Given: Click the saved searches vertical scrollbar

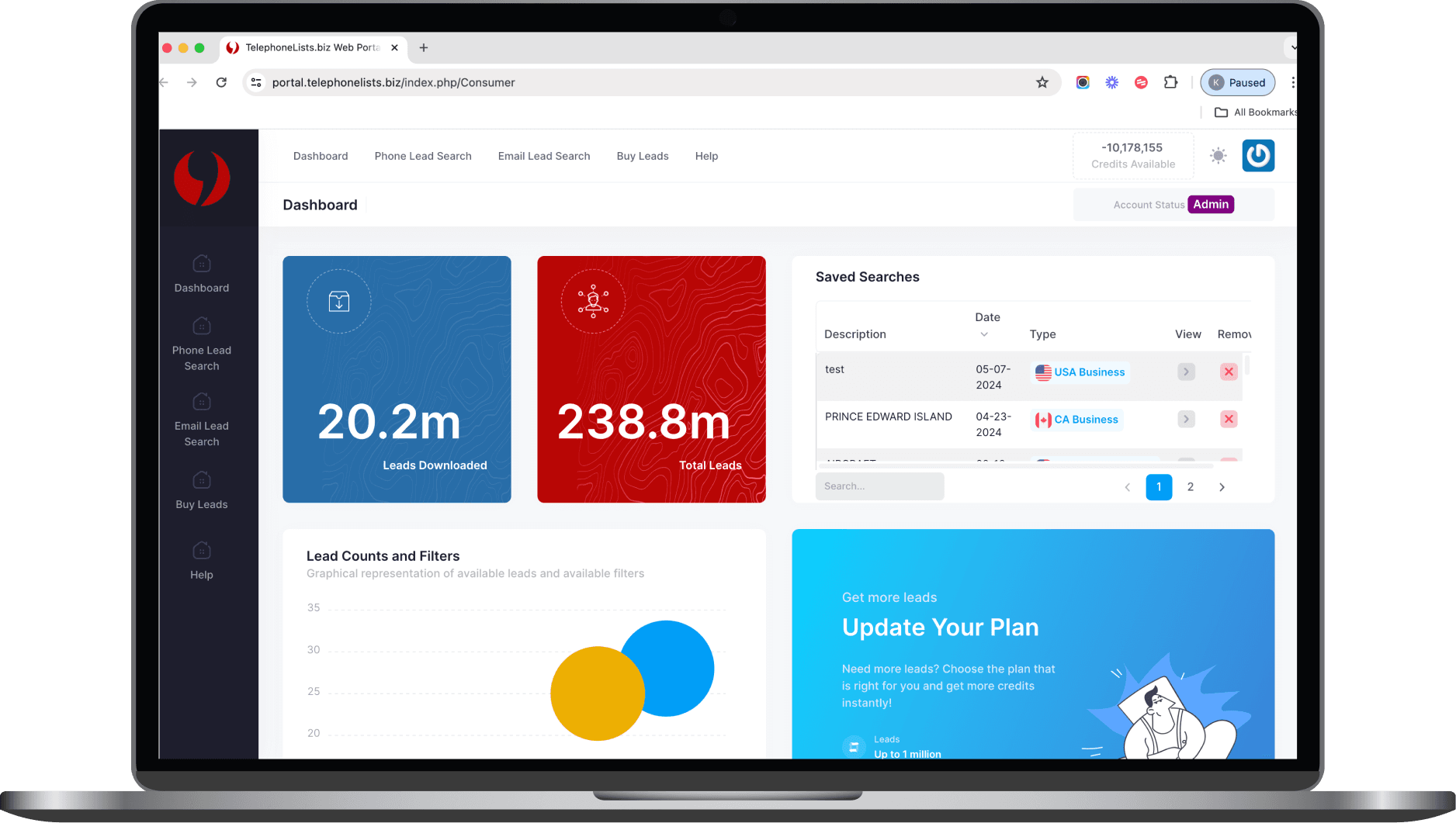Looking at the screenshot, I should pyautogui.click(x=1247, y=366).
